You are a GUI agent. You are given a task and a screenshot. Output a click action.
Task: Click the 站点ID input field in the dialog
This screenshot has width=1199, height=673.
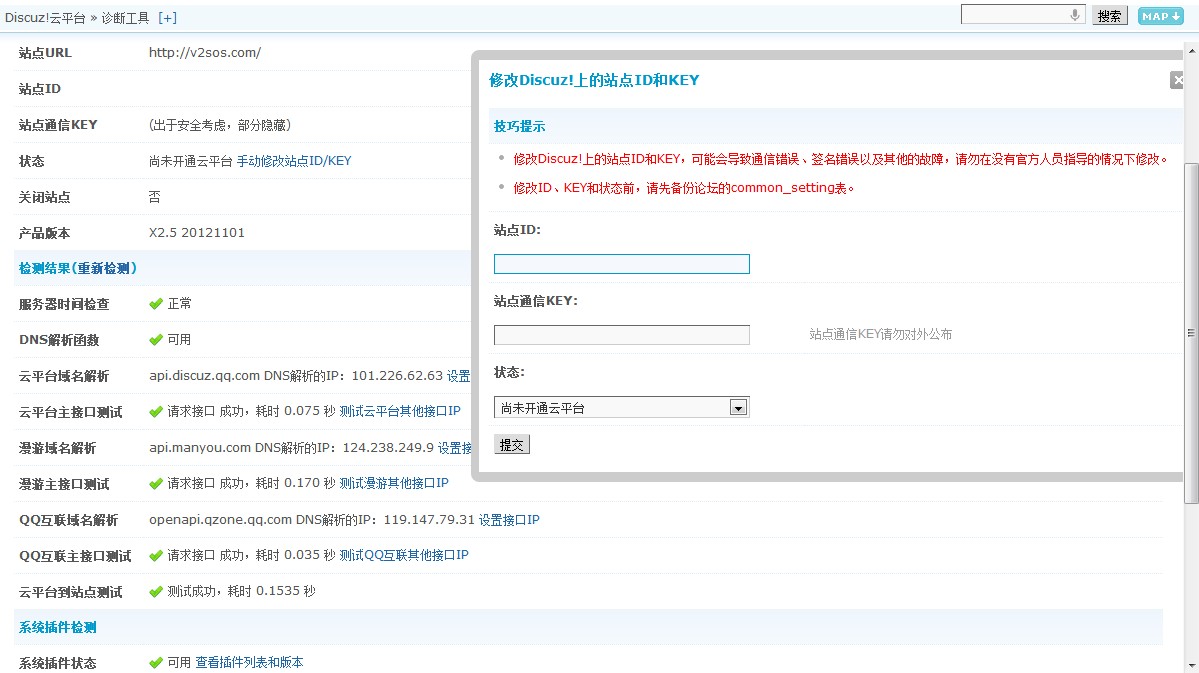[x=622, y=264]
